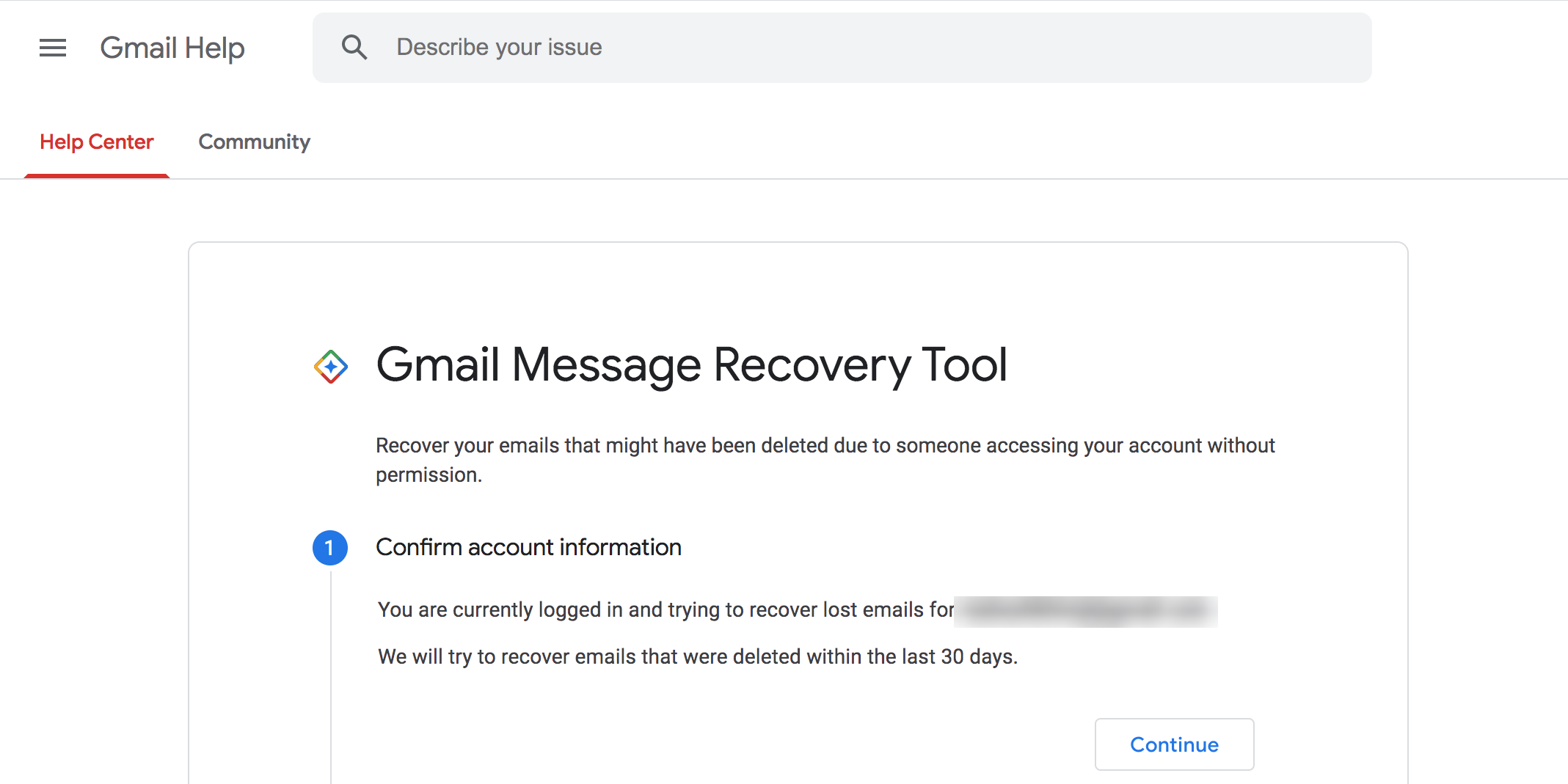Click the red underline beneath Help Center
Image resolution: width=1568 pixels, height=784 pixels.
coord(96,175)
